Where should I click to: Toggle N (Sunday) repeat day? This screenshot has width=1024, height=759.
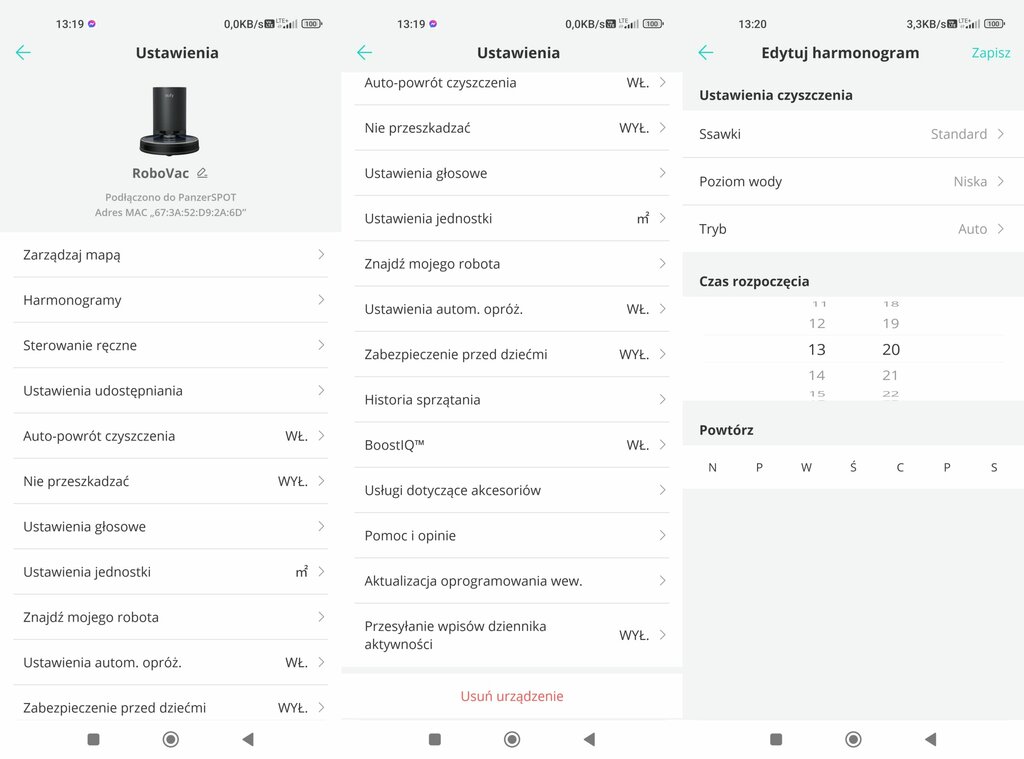click(712, 467)
